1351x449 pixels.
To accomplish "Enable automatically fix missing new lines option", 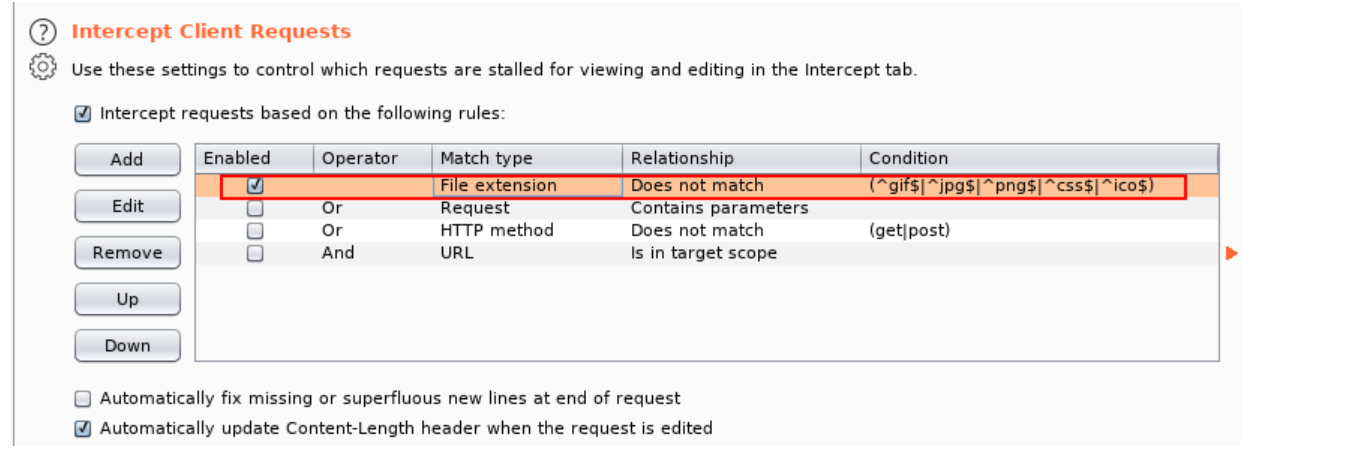I will (x=83, y=398).
